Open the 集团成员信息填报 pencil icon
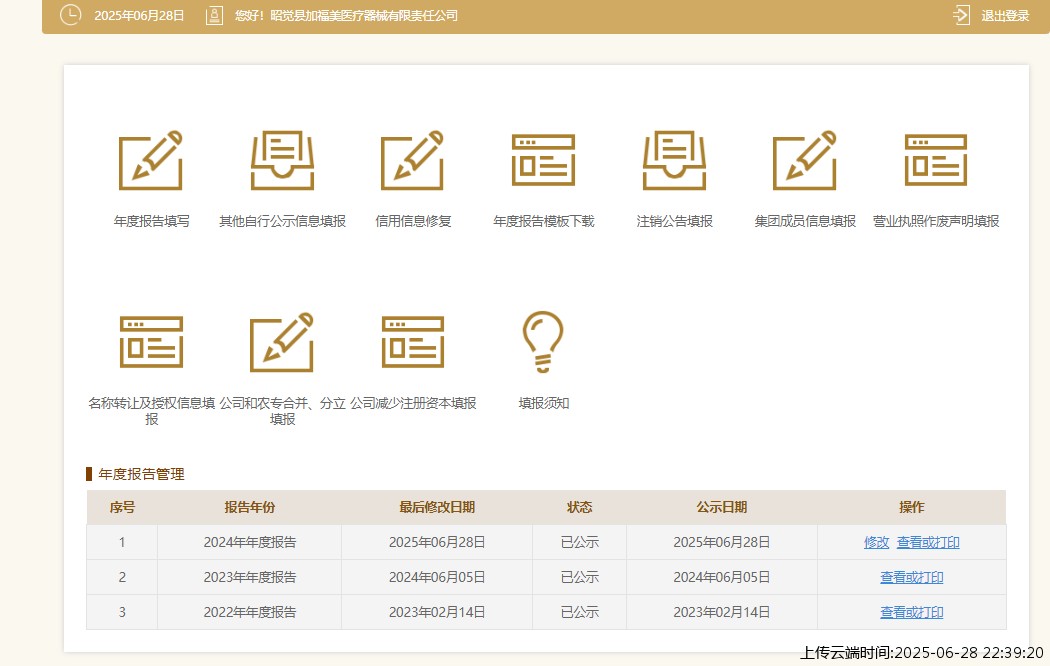This screenshot has height=666, width=1050. [x=805, y=161]
